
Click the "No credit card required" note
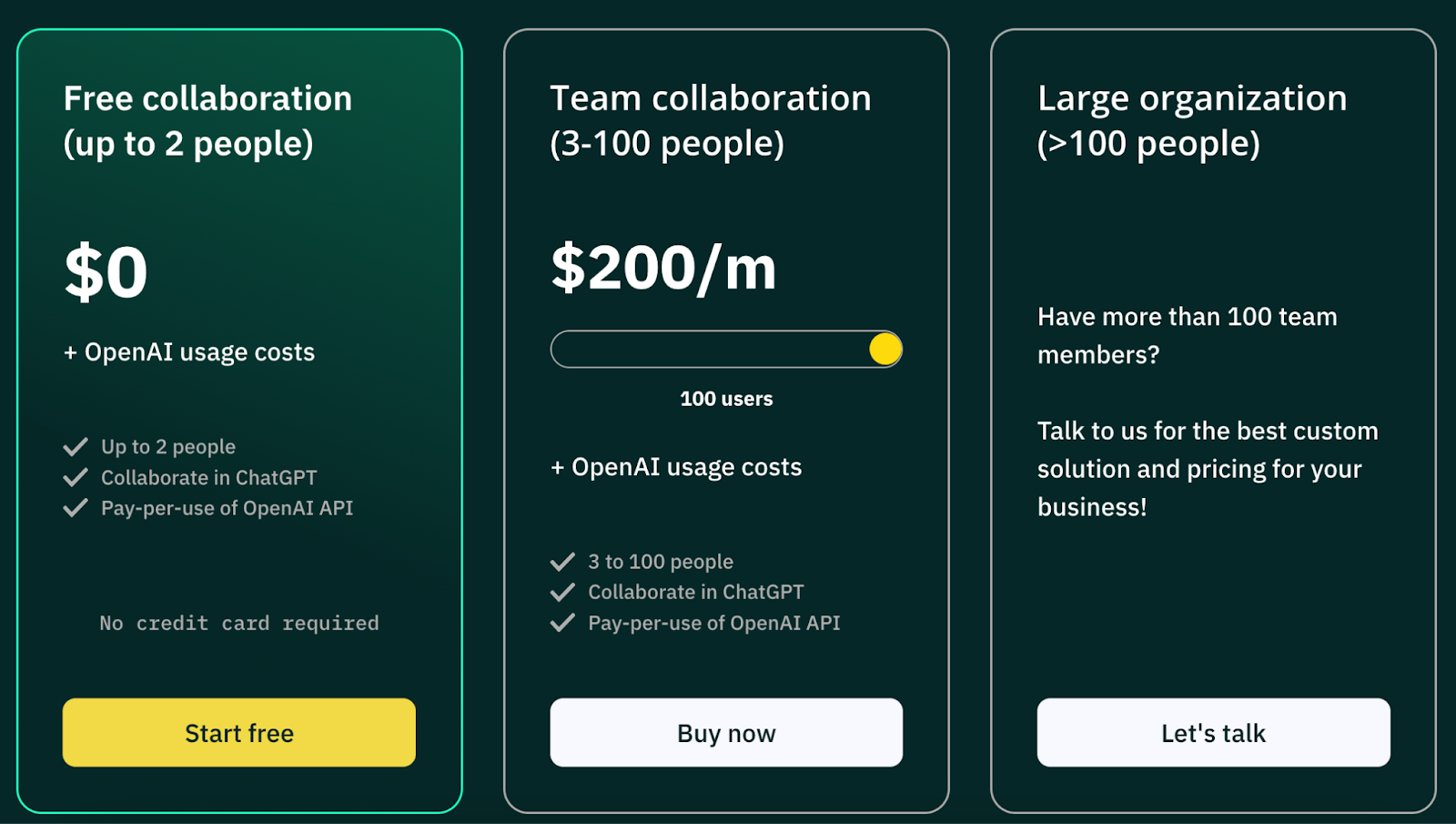click(x=238, y=624)
